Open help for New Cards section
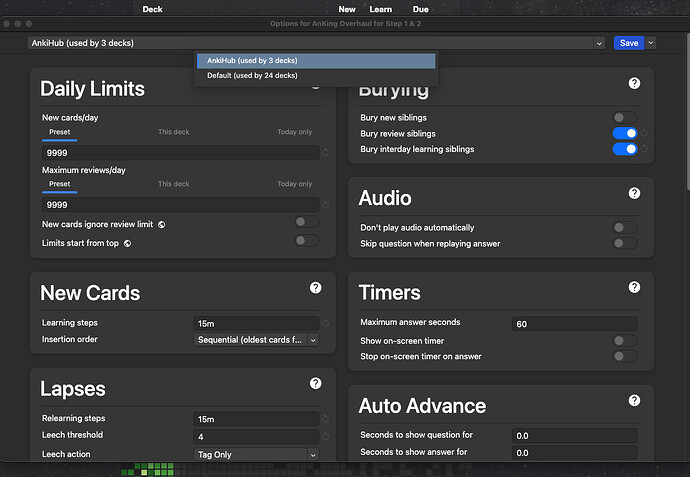The image size is (690, 477). point(316,288)
